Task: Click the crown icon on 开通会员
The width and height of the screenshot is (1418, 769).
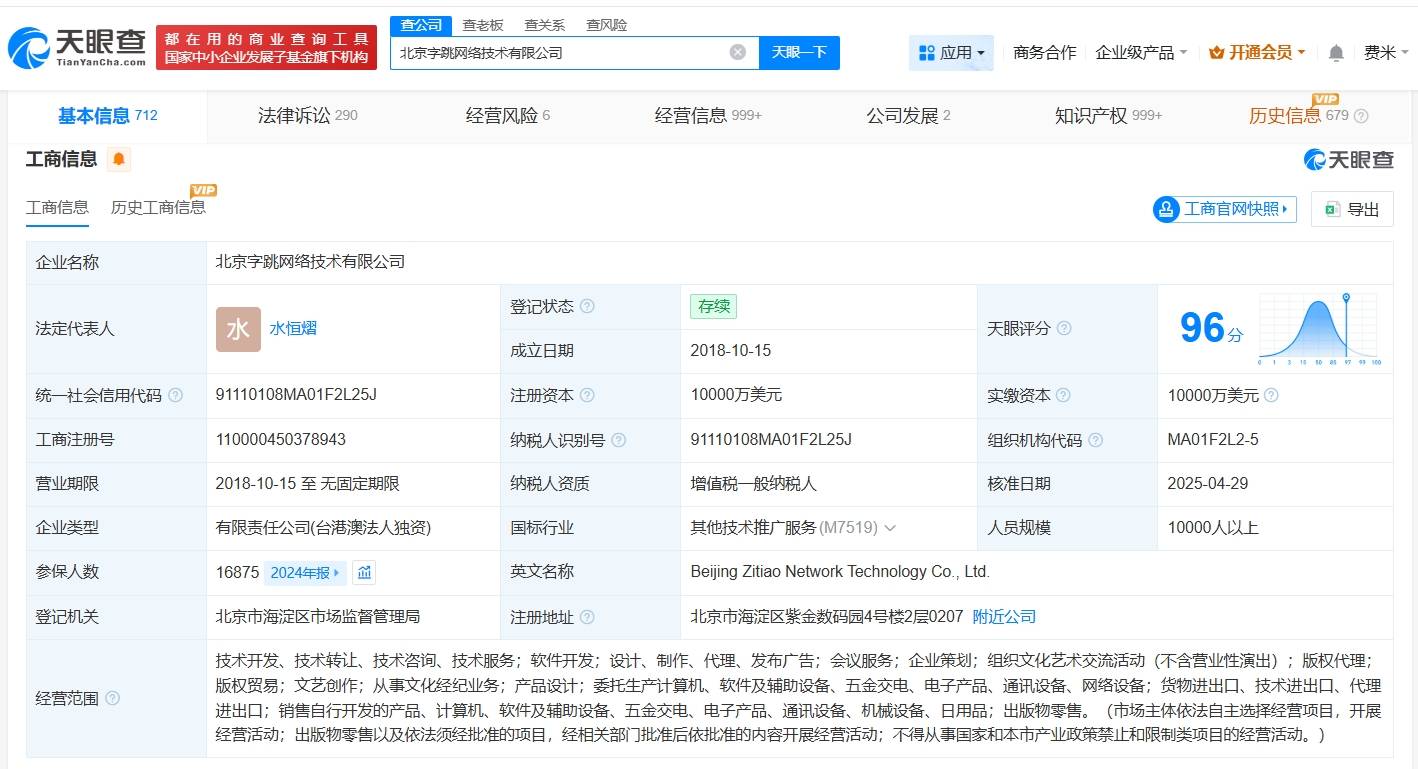Action: click(1216, 52)
